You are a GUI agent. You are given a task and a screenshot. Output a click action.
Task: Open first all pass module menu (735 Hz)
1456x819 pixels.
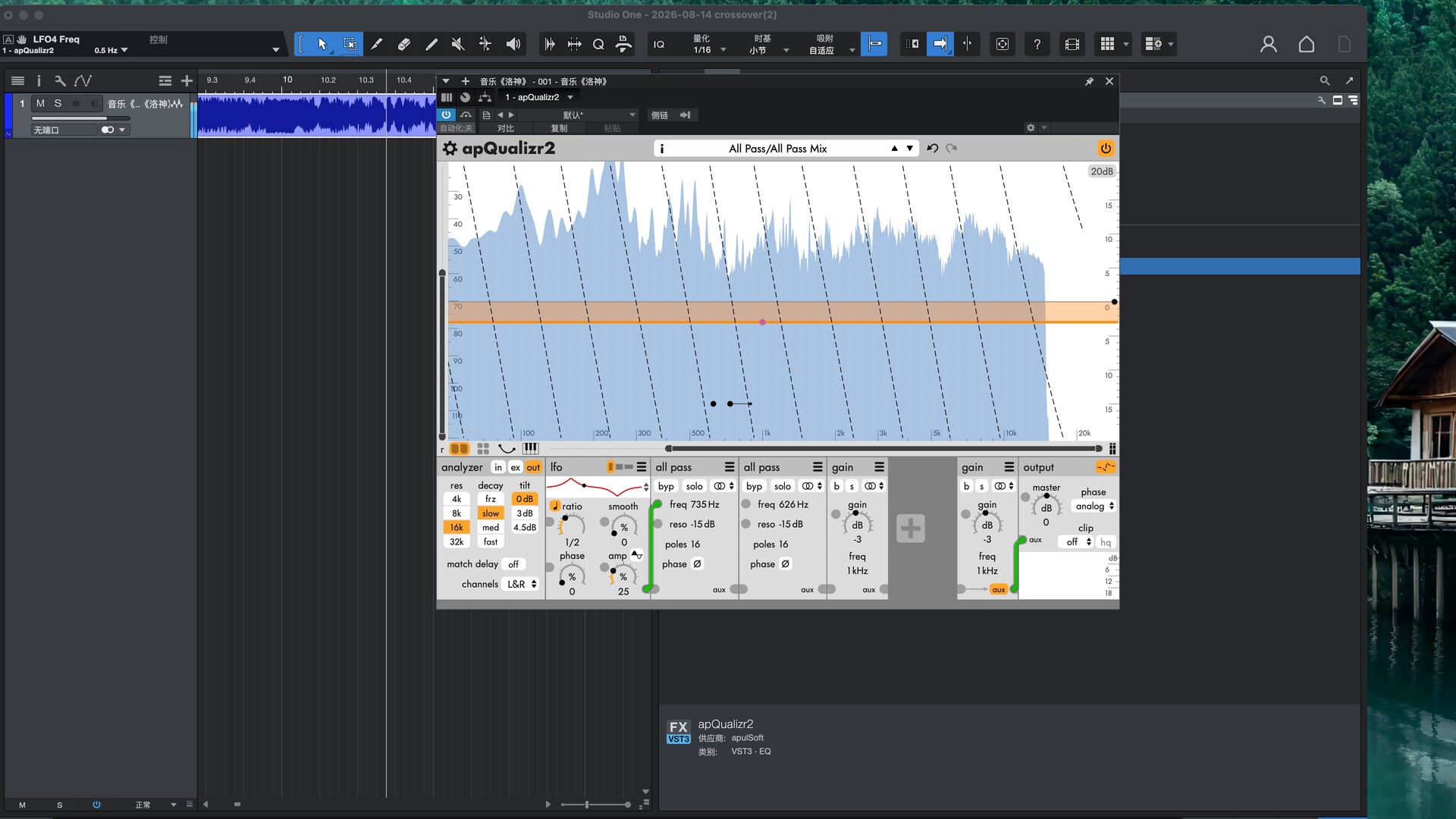tap(730, 467)
